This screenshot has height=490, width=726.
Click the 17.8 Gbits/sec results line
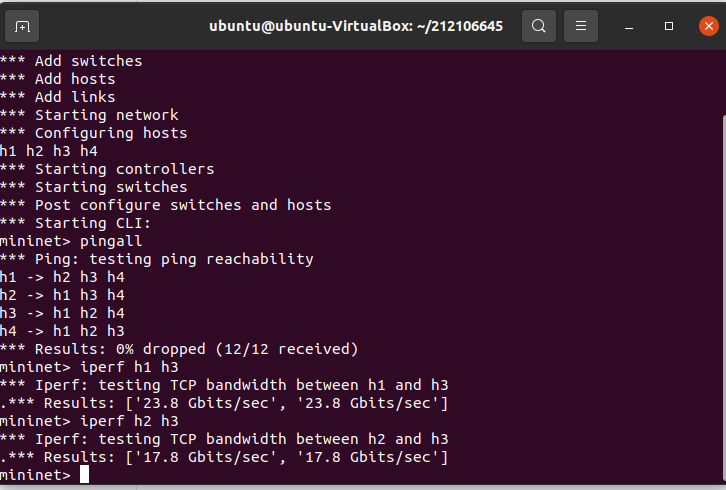(x=224, y=458)
